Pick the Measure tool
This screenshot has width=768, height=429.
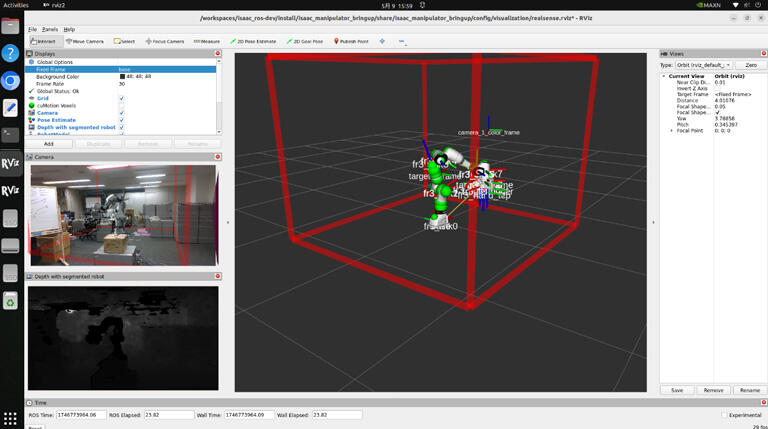pos(207,41)
